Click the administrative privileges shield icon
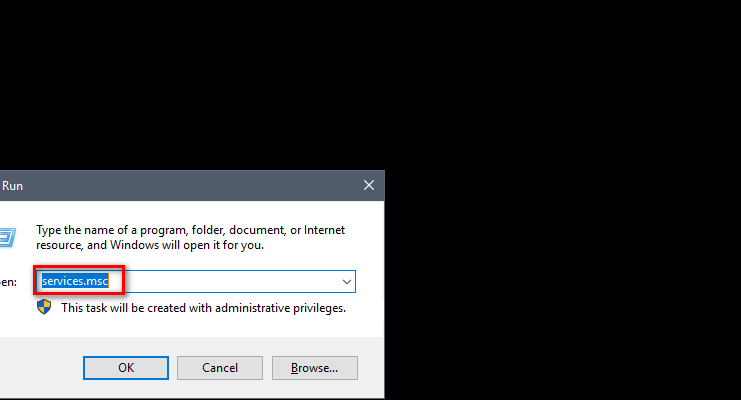Image resolution: width=741 pixels, height=400 pixels. click(x=44, y=307)
